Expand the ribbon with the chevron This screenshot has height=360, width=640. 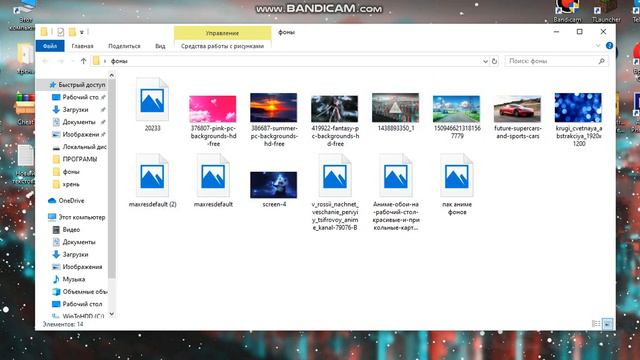[x=598, y=46]
